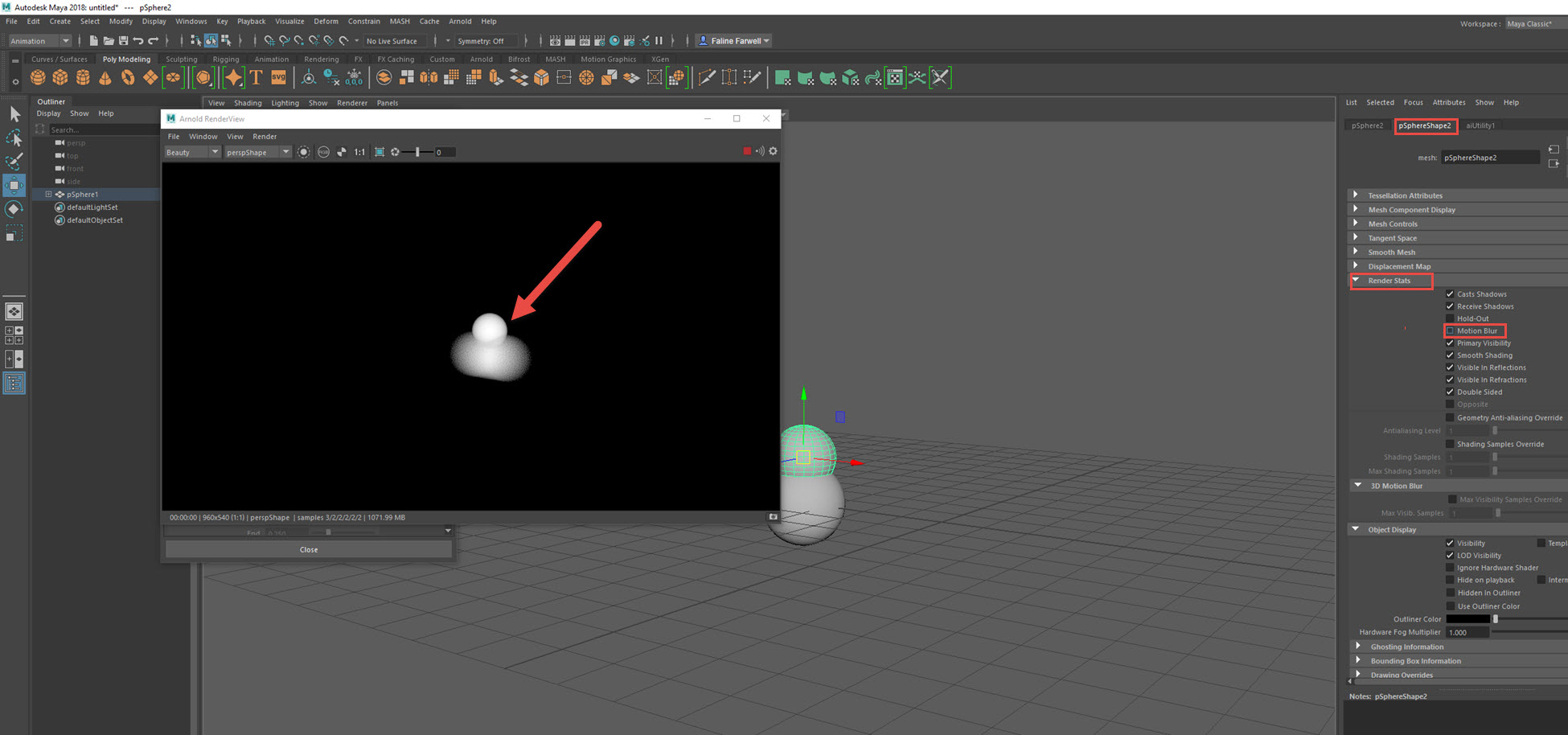
Task: Switch to the Poly Modeling shelf tab
Action: [x=126, y=59]
